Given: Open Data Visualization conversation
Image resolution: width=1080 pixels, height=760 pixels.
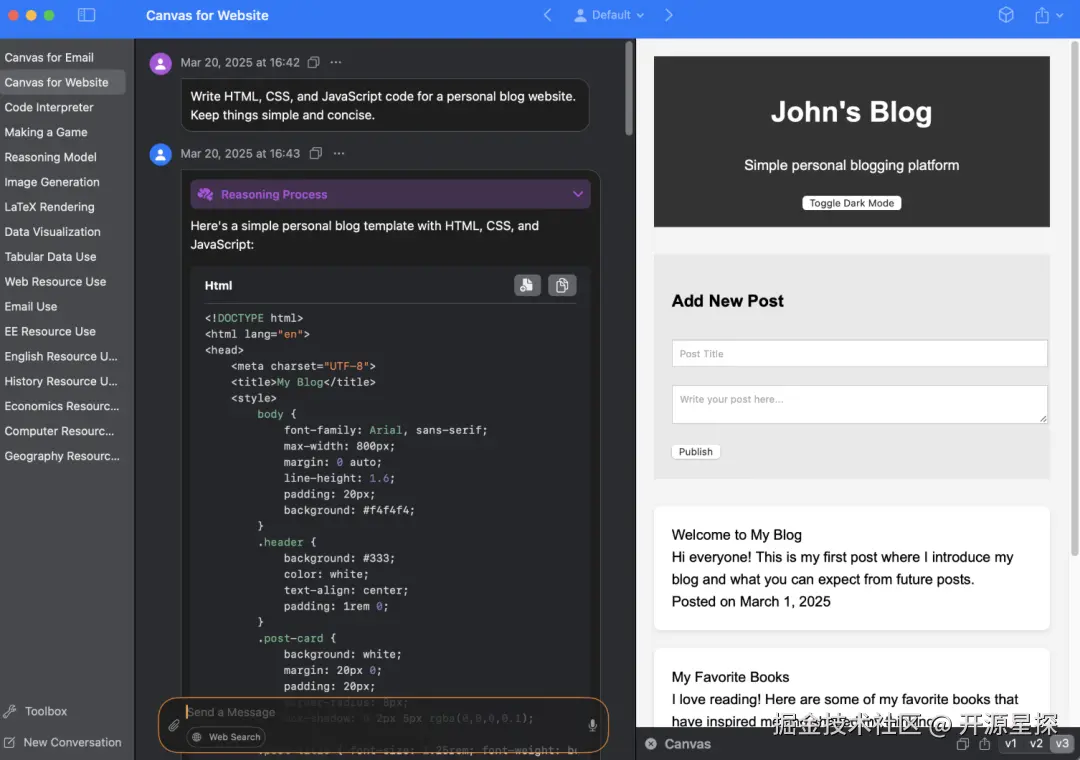Looking at the screenshot, I should (x=63, y=232).
